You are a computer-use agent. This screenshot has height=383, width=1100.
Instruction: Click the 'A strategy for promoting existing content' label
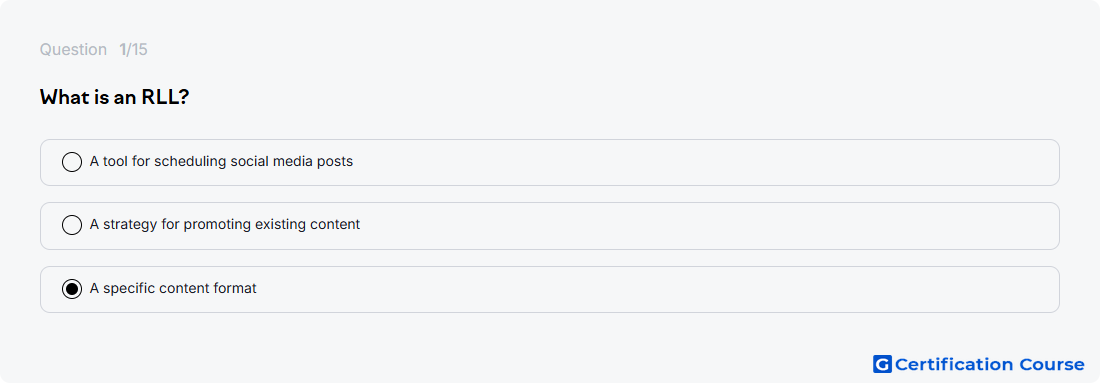coord(224,224)
